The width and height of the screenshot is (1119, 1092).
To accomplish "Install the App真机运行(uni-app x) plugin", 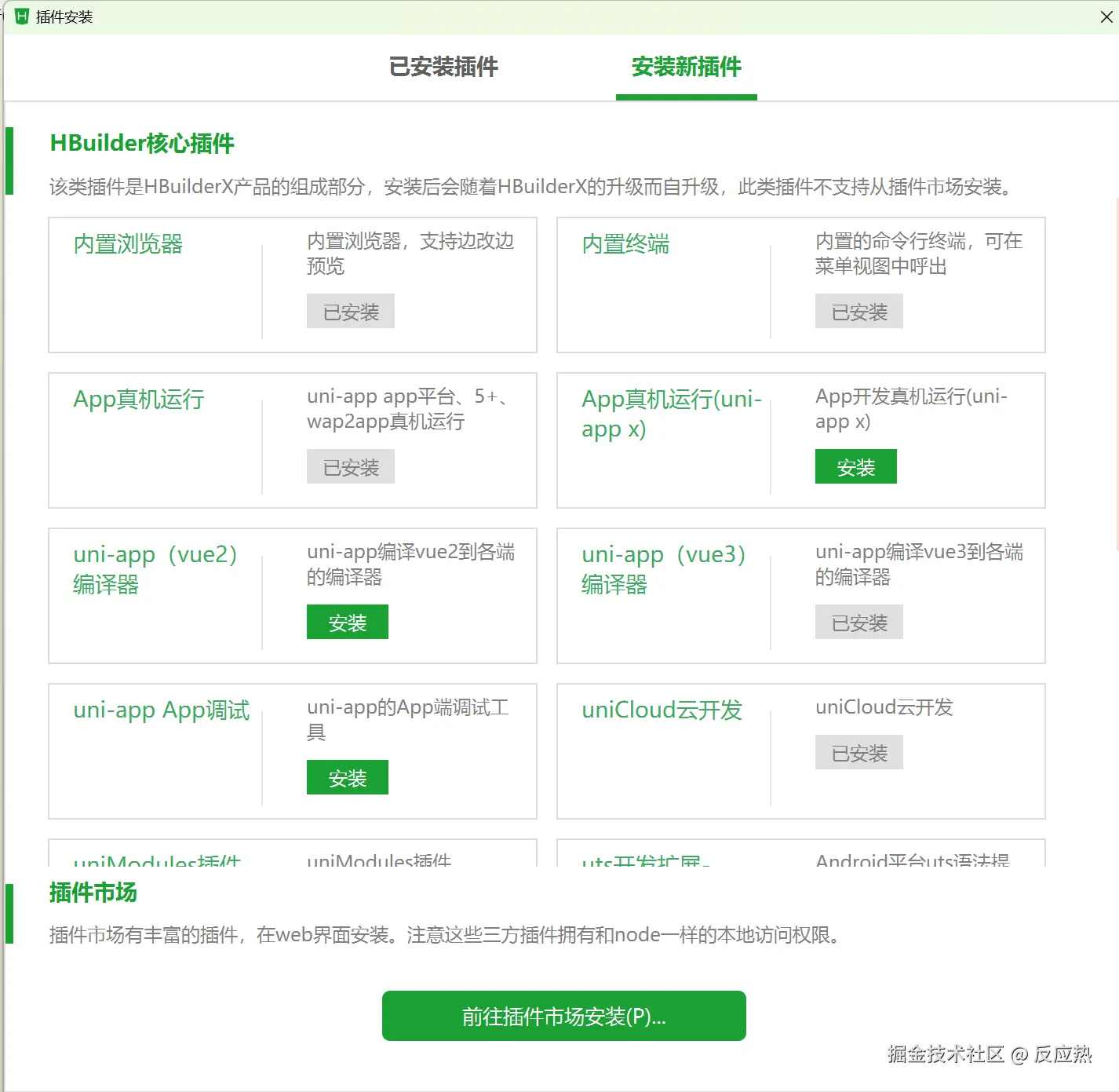I will (x=855, y=466).
